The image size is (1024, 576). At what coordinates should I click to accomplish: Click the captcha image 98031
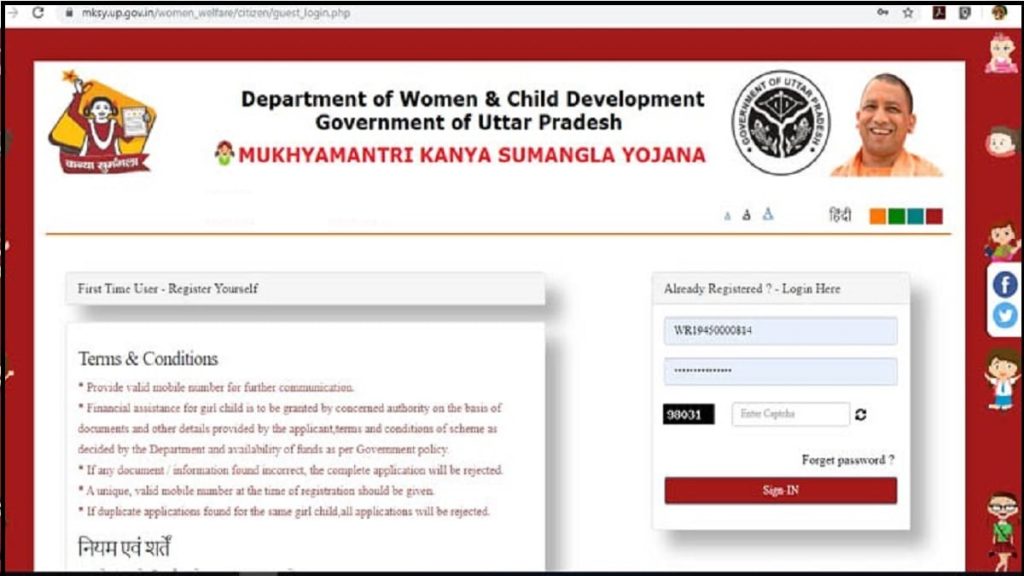coord(688,414)
